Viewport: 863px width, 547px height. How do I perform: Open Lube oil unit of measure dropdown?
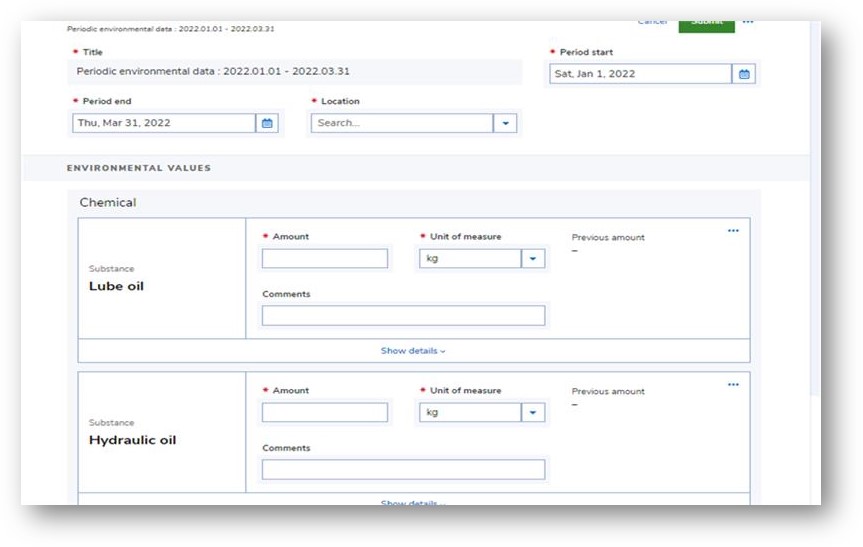(x=533, y=259)
